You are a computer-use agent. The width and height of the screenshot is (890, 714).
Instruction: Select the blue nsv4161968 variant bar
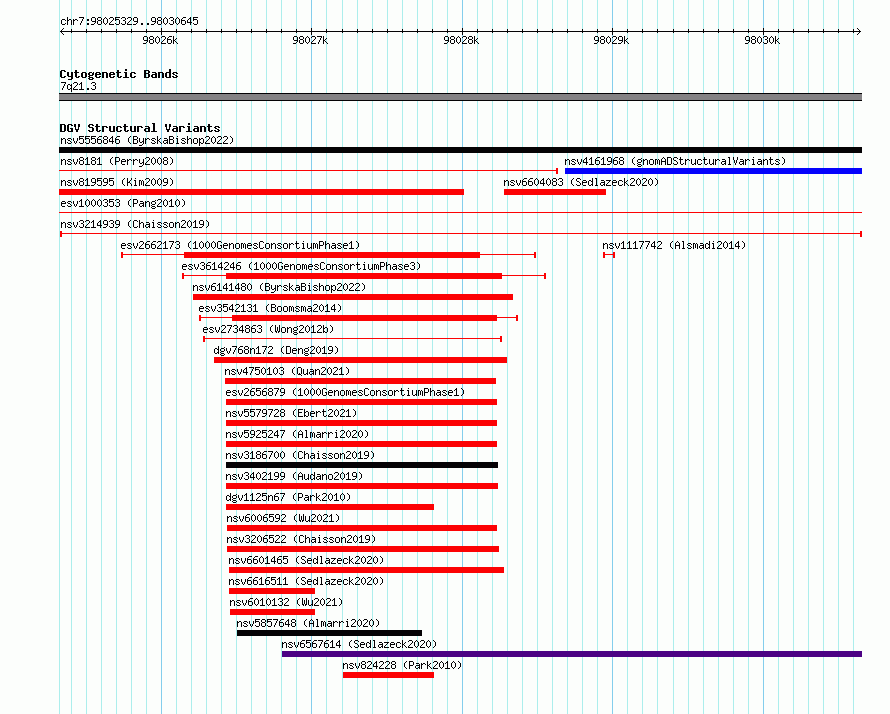click(x=713, y=171)
